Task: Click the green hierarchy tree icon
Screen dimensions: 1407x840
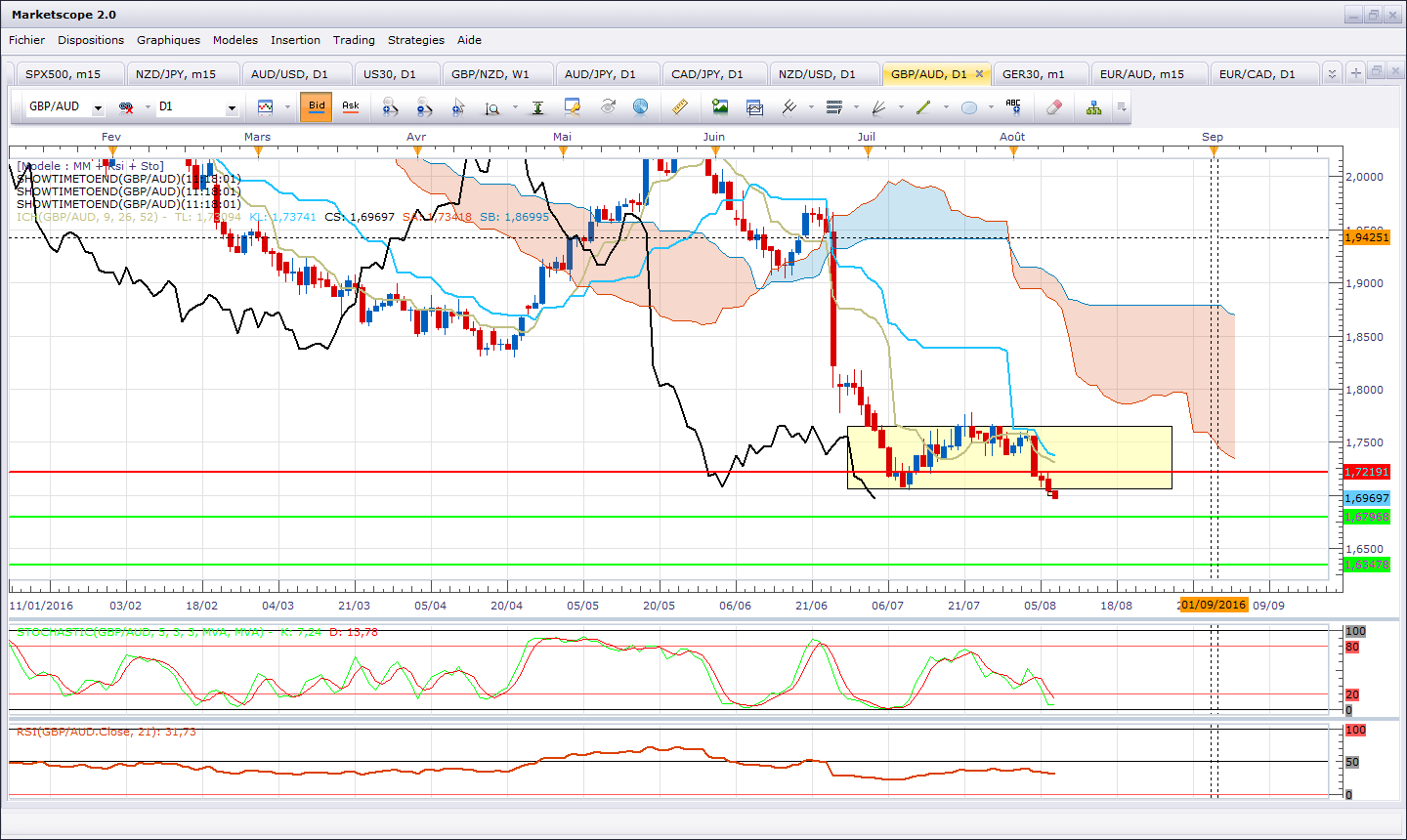Action: point(1093,107)
